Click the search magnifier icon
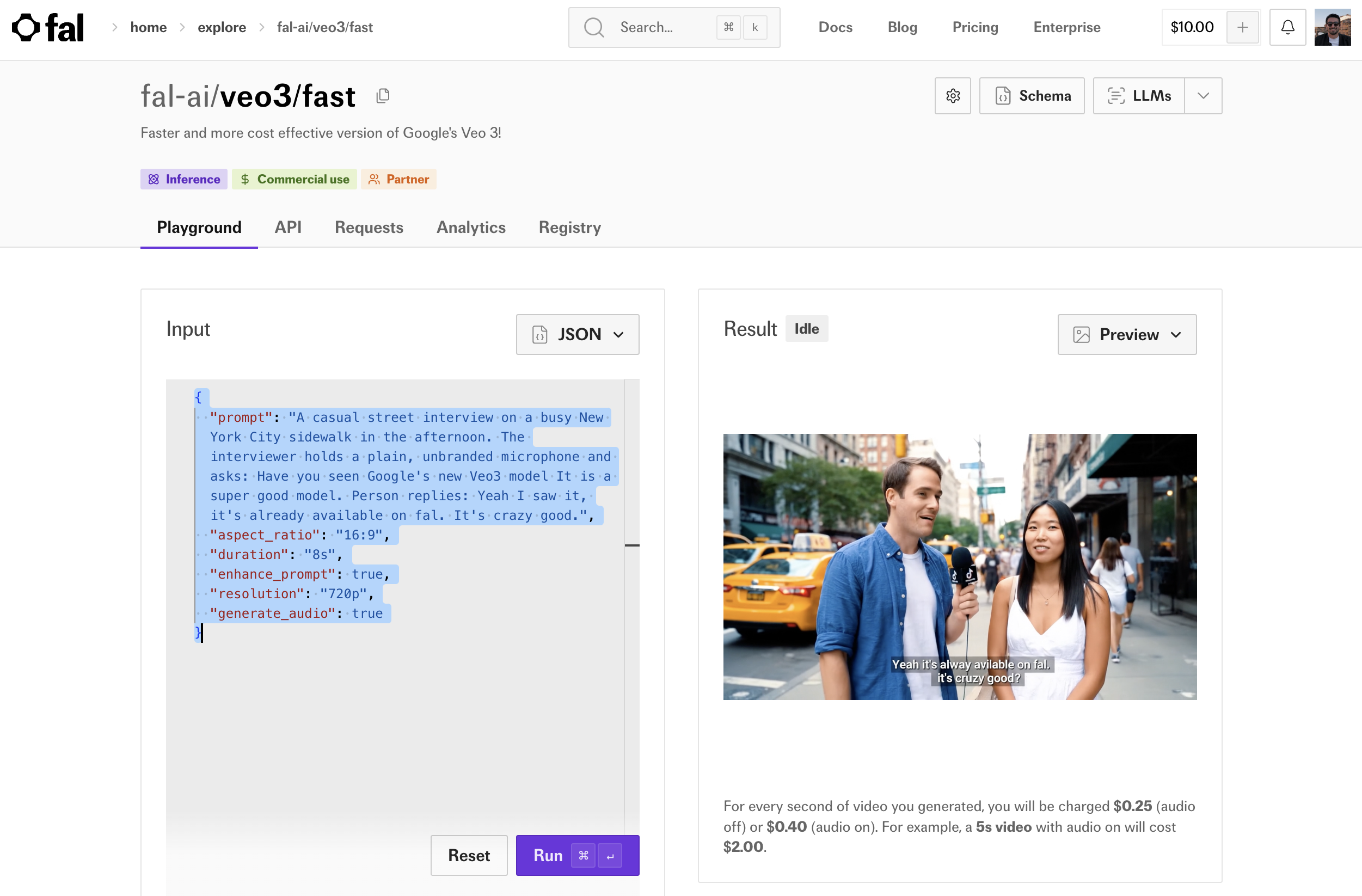The image size is (1362, 896). (x=594, y=27)
